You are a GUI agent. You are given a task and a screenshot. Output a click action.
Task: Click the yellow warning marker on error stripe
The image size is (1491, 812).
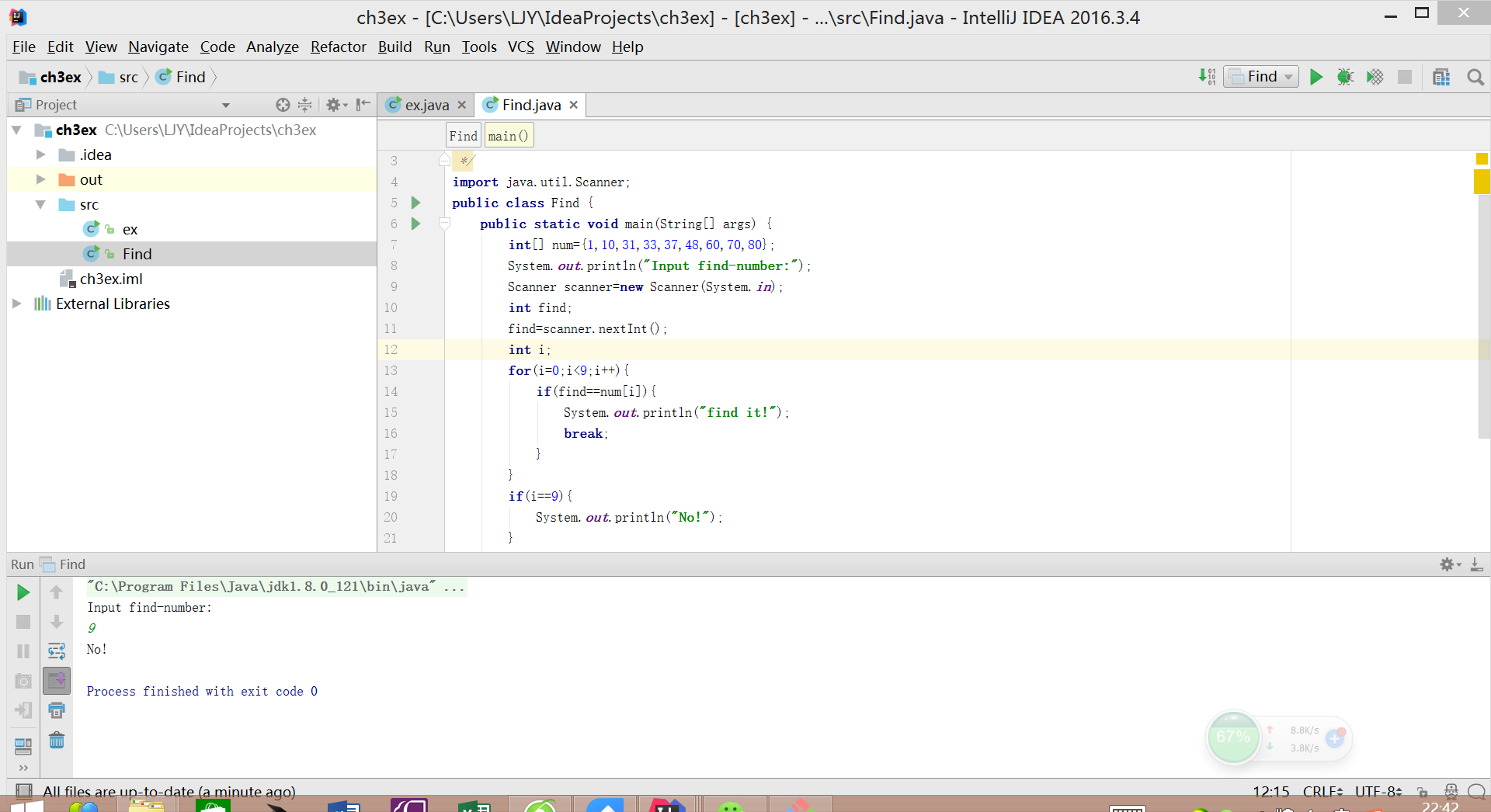[1482, 182]
